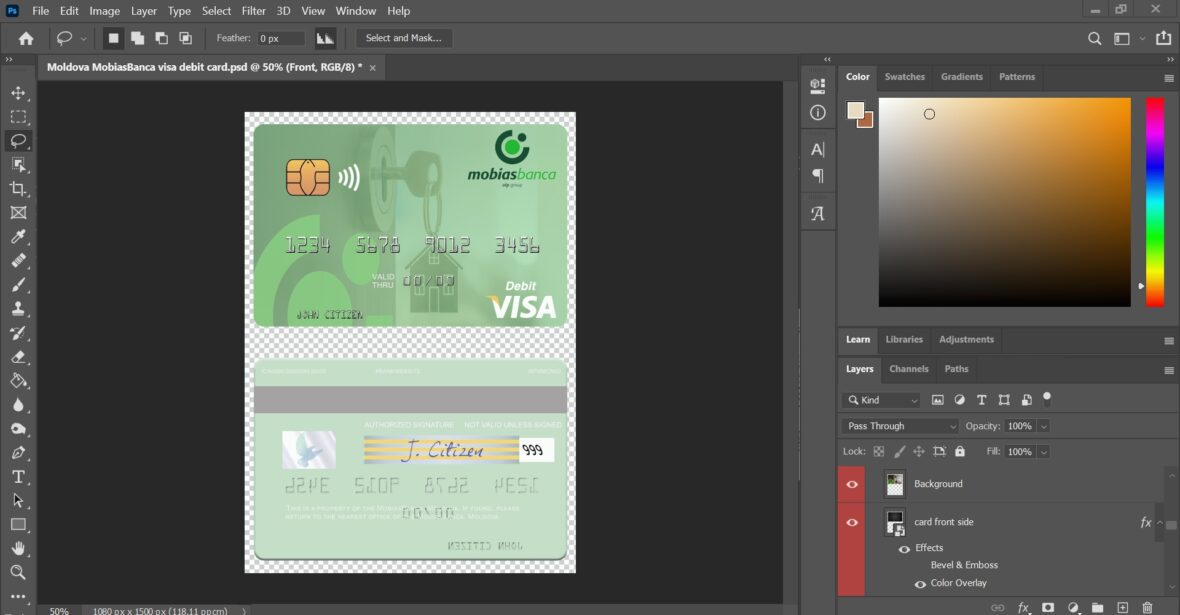This screenshot has height=615, width=1180.
Task: Select the History Brush tool
Action: tap(18, 333)
